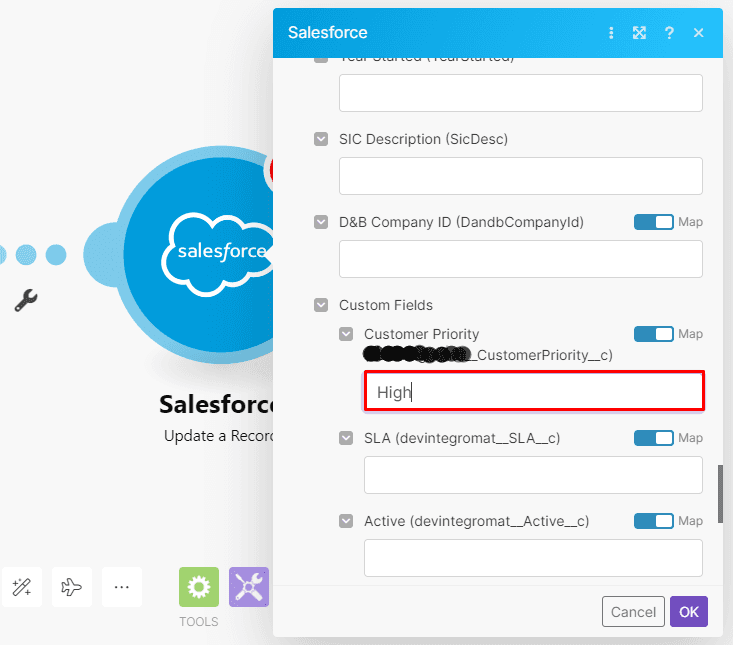This screenshot has width=733, height=645.
Task: Focus the SIC Description input box
Action: coord(521,176)
